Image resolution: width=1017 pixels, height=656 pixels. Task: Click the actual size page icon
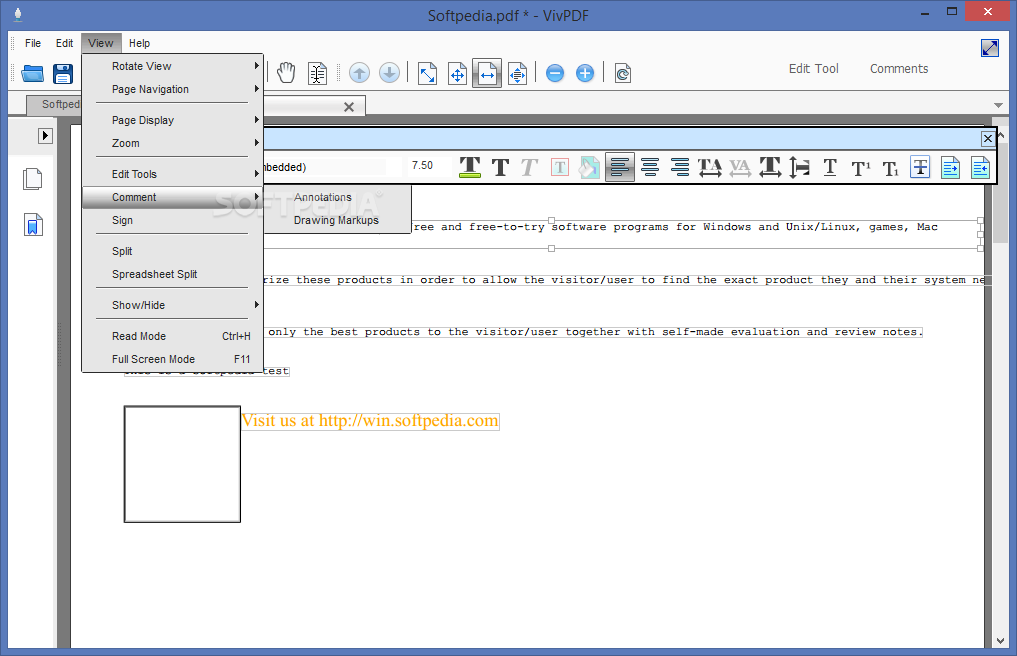point(427,73)
